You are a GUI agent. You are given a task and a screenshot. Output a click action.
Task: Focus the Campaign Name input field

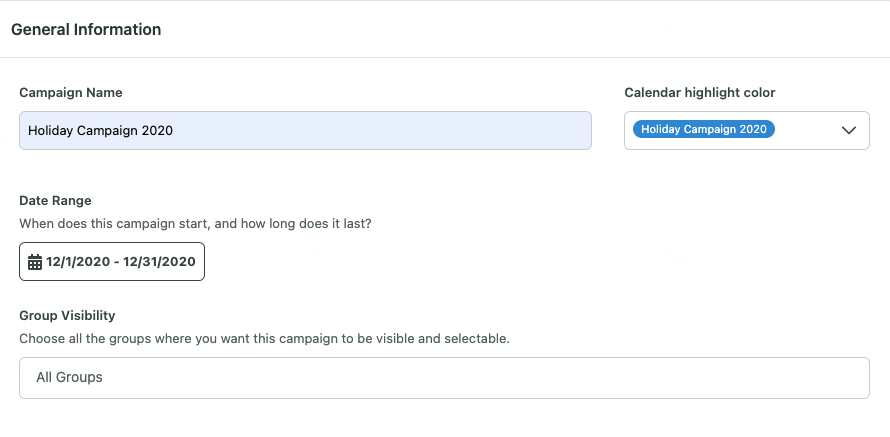pos(305,131)
